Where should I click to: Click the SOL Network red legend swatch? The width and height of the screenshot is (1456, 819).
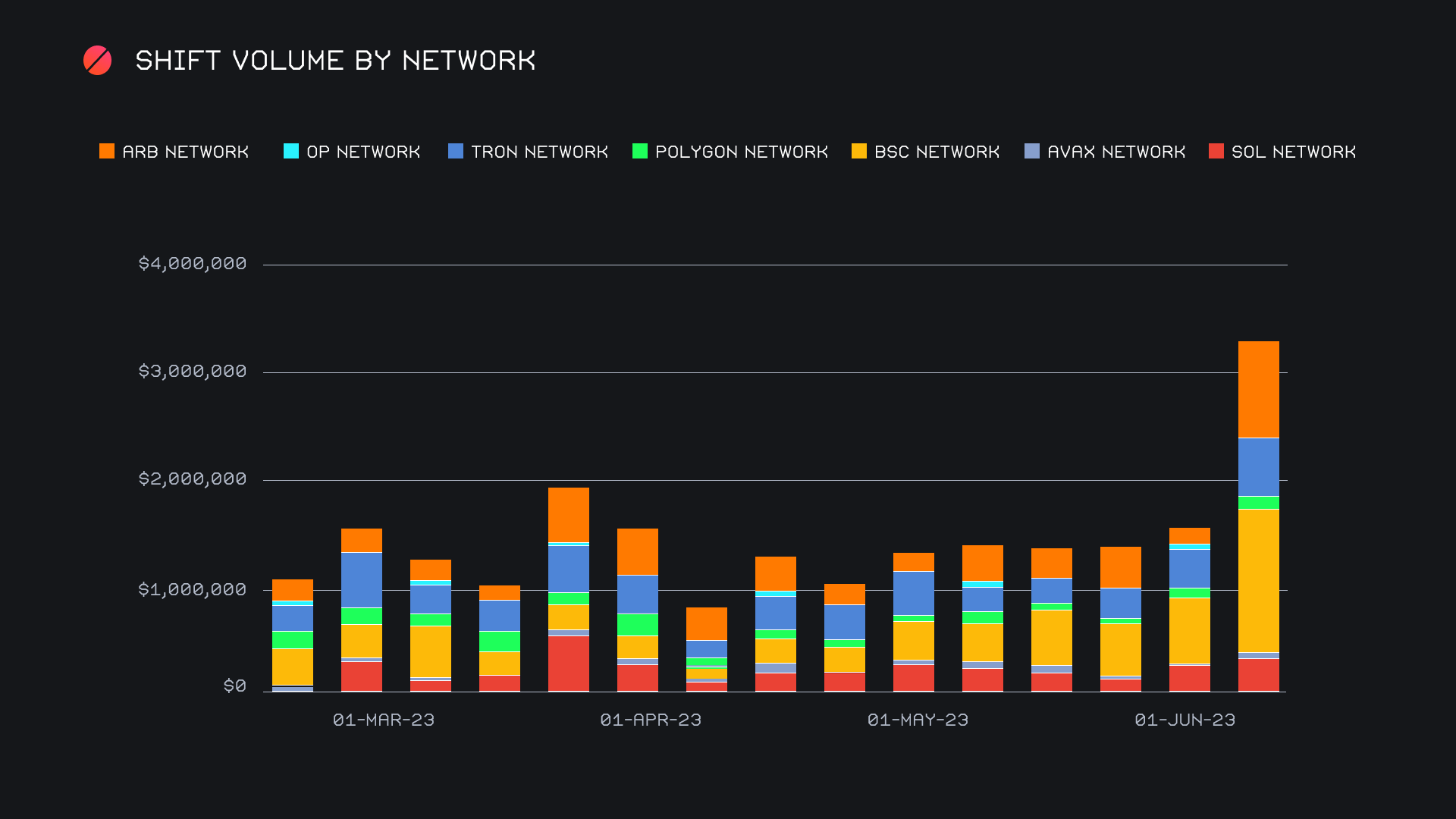pos(1216,152)
